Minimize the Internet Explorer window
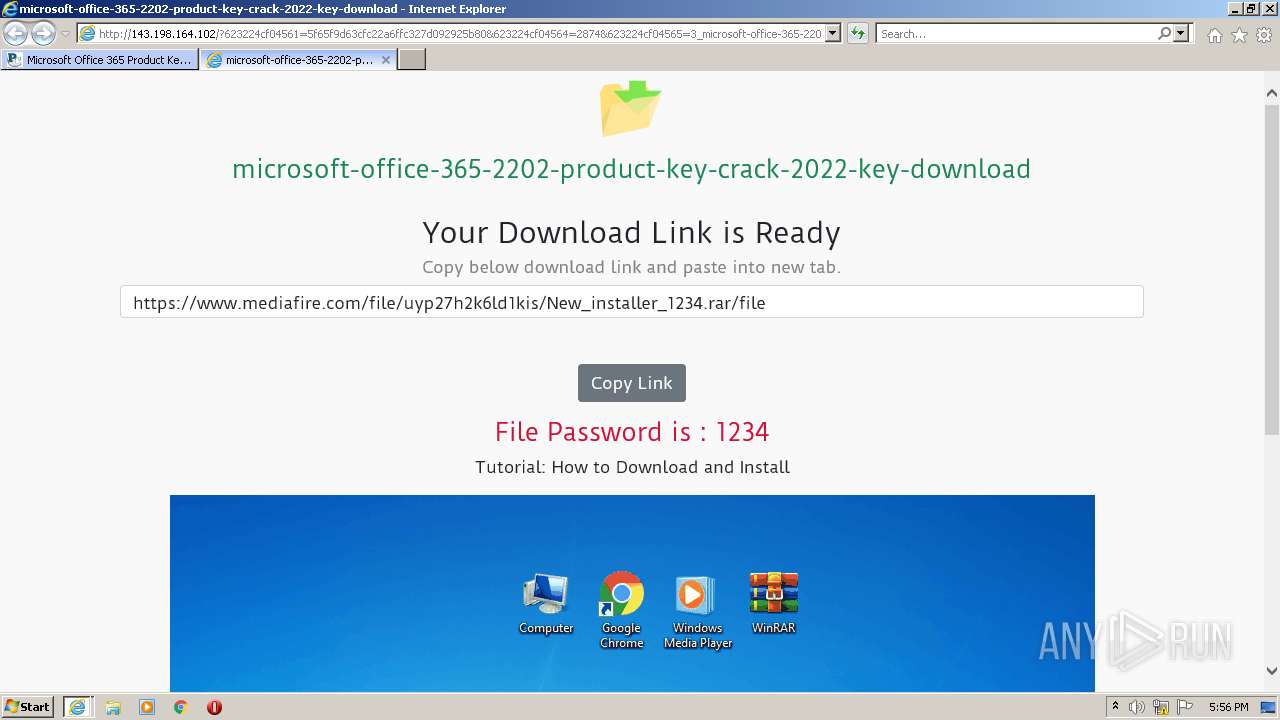The height and width of the screenshot is (720, 1280). [1235, 8]
